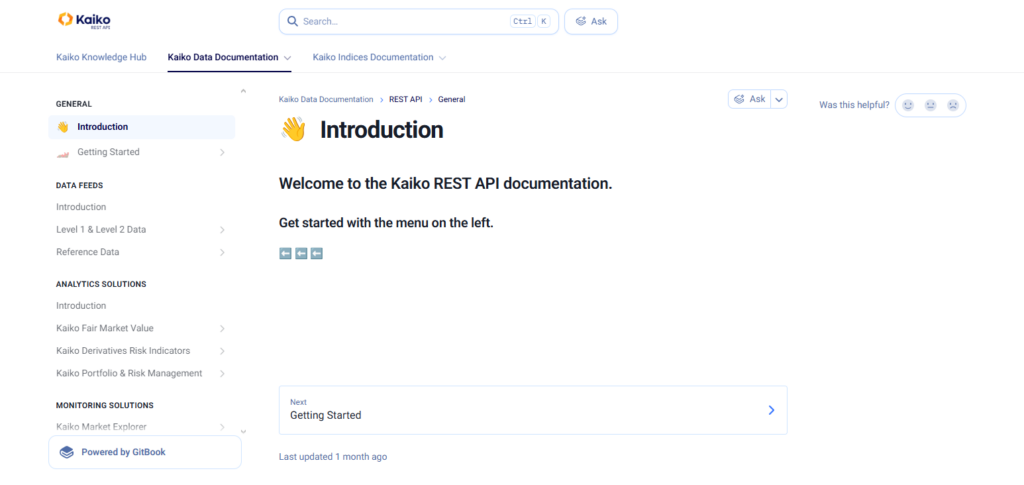Open Kaiko Indices Documentation dropdown chevron
The width and height of the screenshot is (1024, 485).
pos(442,57)
